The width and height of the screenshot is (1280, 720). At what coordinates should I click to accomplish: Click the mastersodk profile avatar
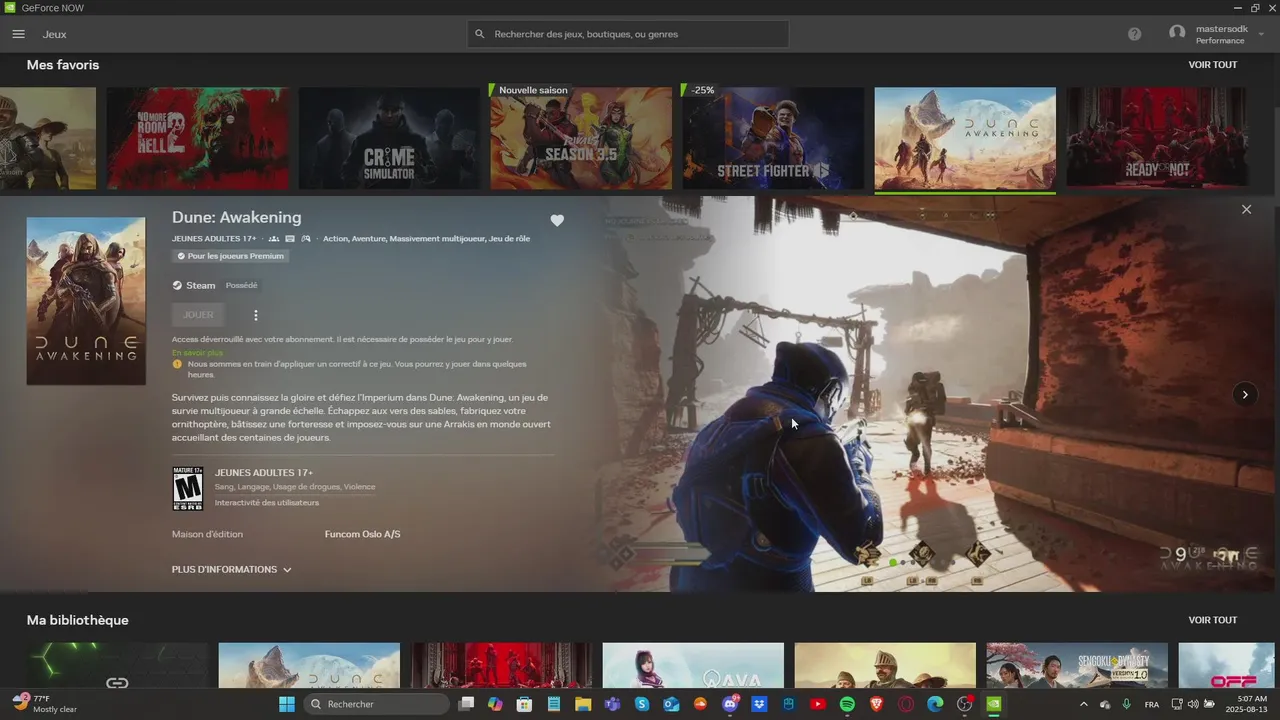(1177, 33)
